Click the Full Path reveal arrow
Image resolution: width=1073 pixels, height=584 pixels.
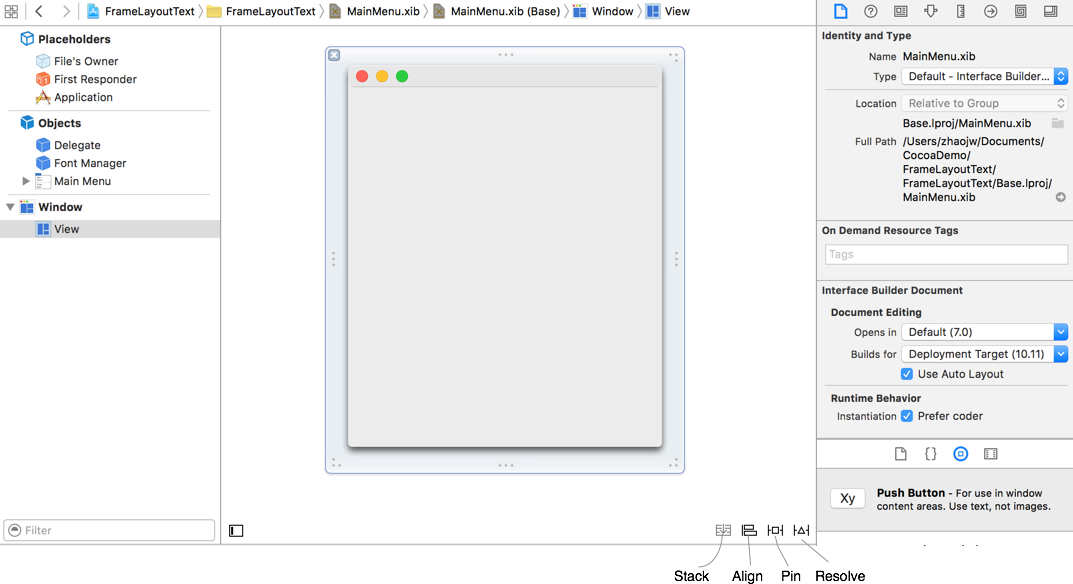1062,197
